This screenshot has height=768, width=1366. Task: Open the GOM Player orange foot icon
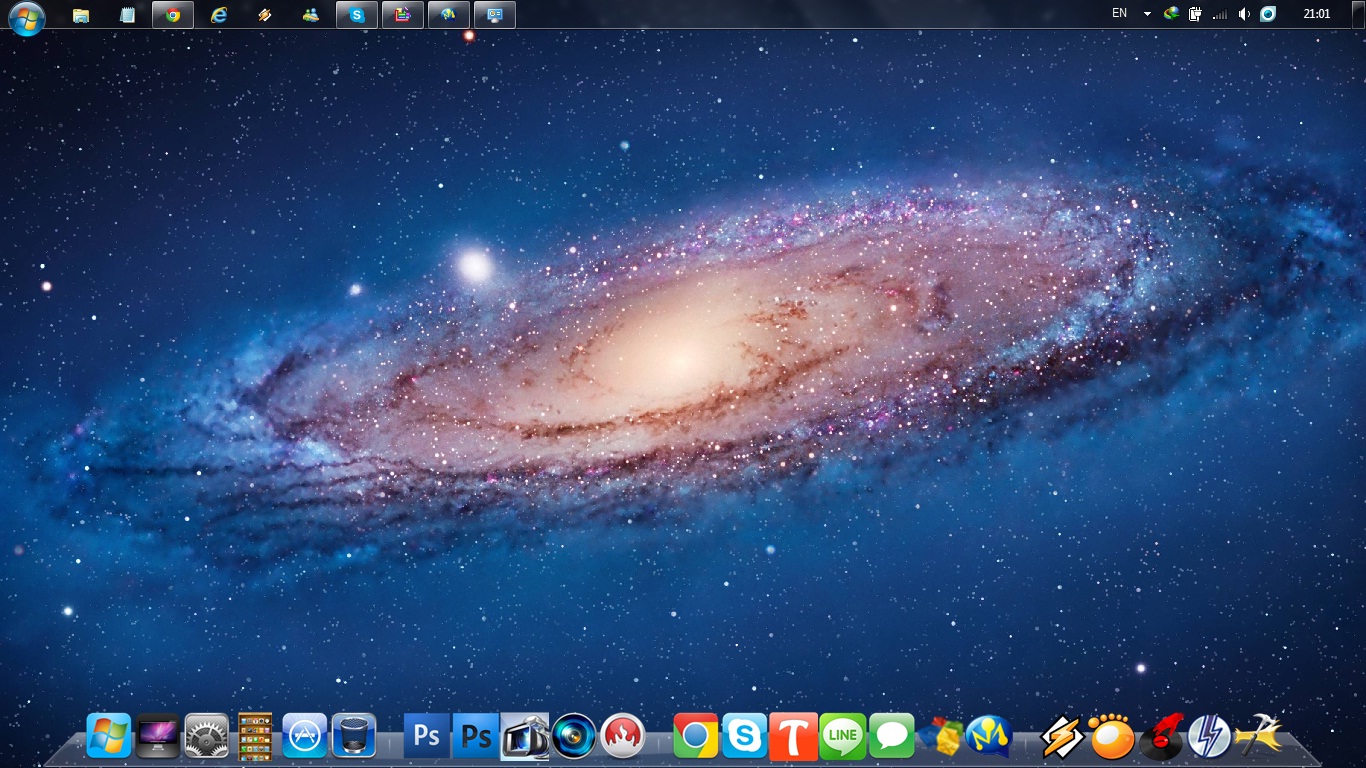coord(1111,738)
